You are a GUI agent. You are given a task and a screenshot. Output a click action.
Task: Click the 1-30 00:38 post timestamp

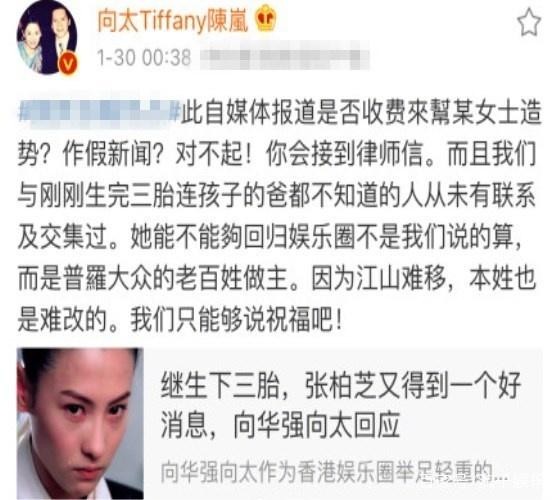(144, 57)
